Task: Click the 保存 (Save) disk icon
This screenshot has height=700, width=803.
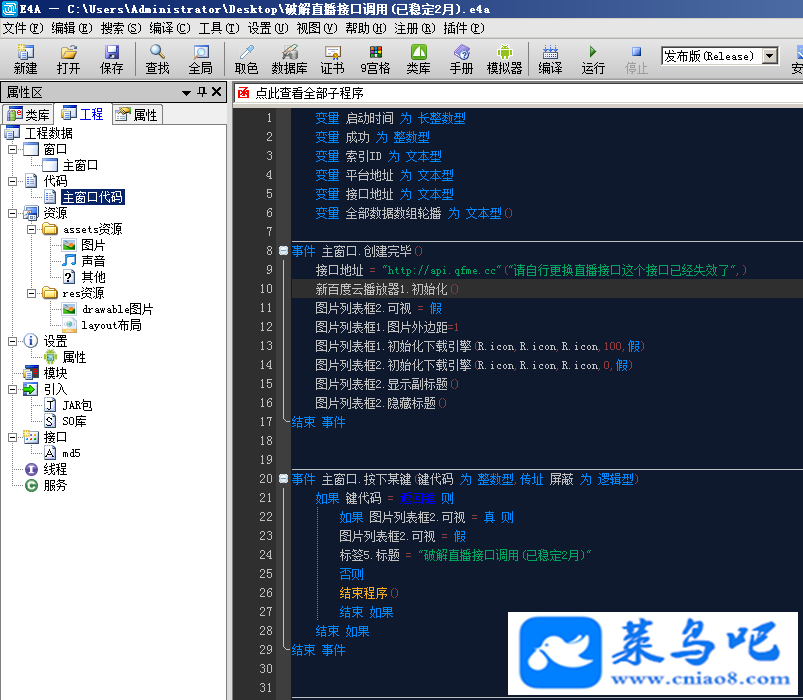Action: (x=111, y=59)
